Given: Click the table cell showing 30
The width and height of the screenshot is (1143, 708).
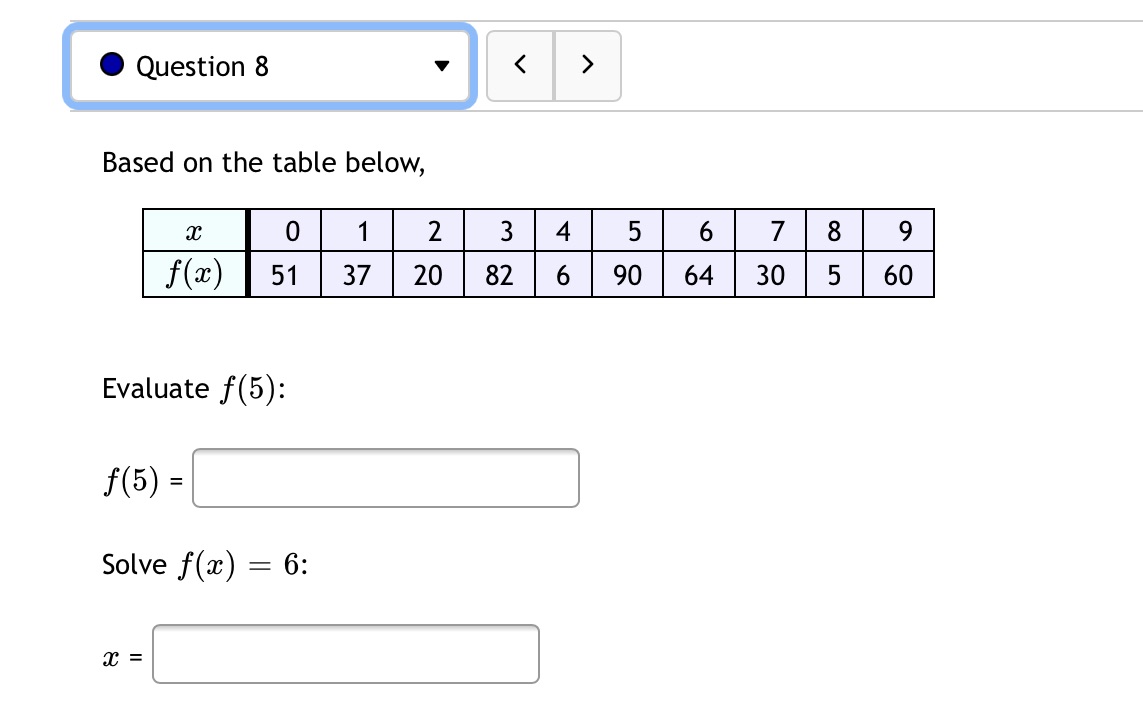Looking at the screenshot, I should tap(770, 275).
